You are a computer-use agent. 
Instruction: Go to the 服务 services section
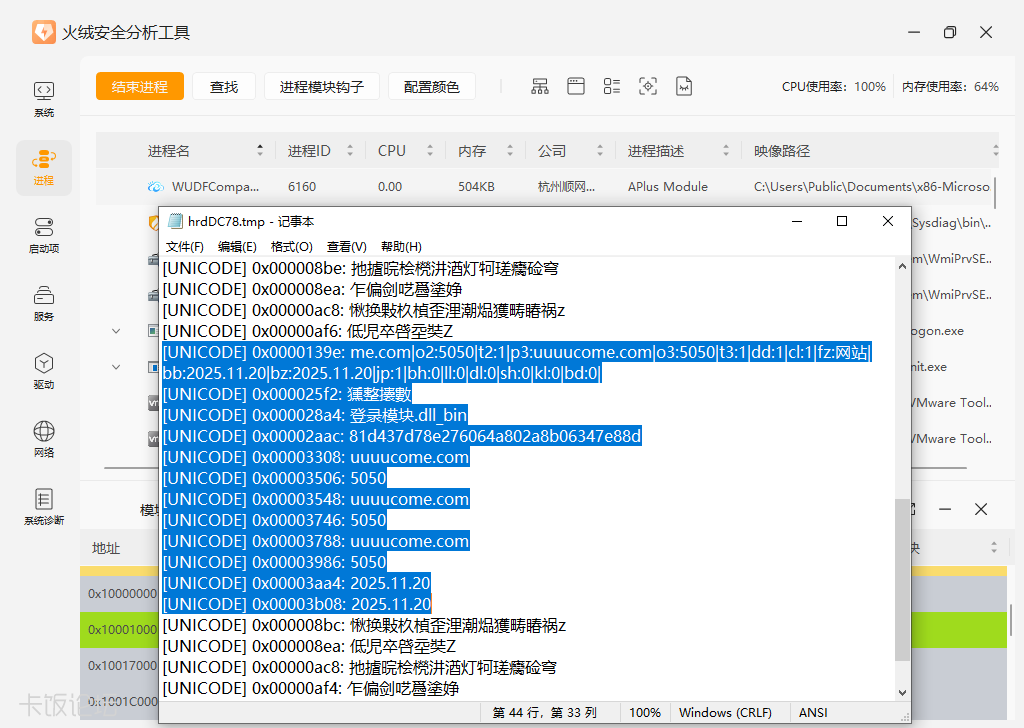[x=44, y=303]
